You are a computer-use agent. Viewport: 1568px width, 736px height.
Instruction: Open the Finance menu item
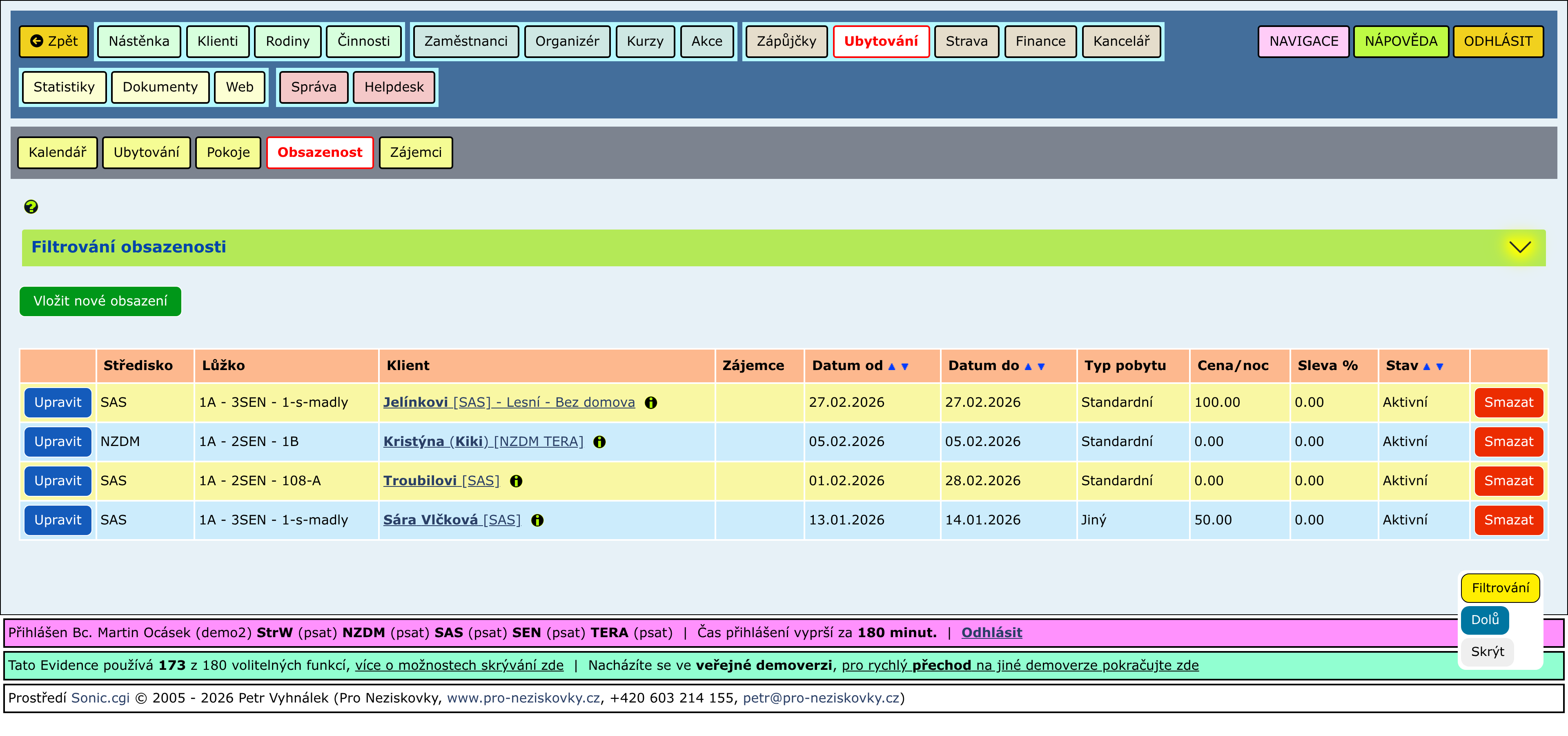1040,41
